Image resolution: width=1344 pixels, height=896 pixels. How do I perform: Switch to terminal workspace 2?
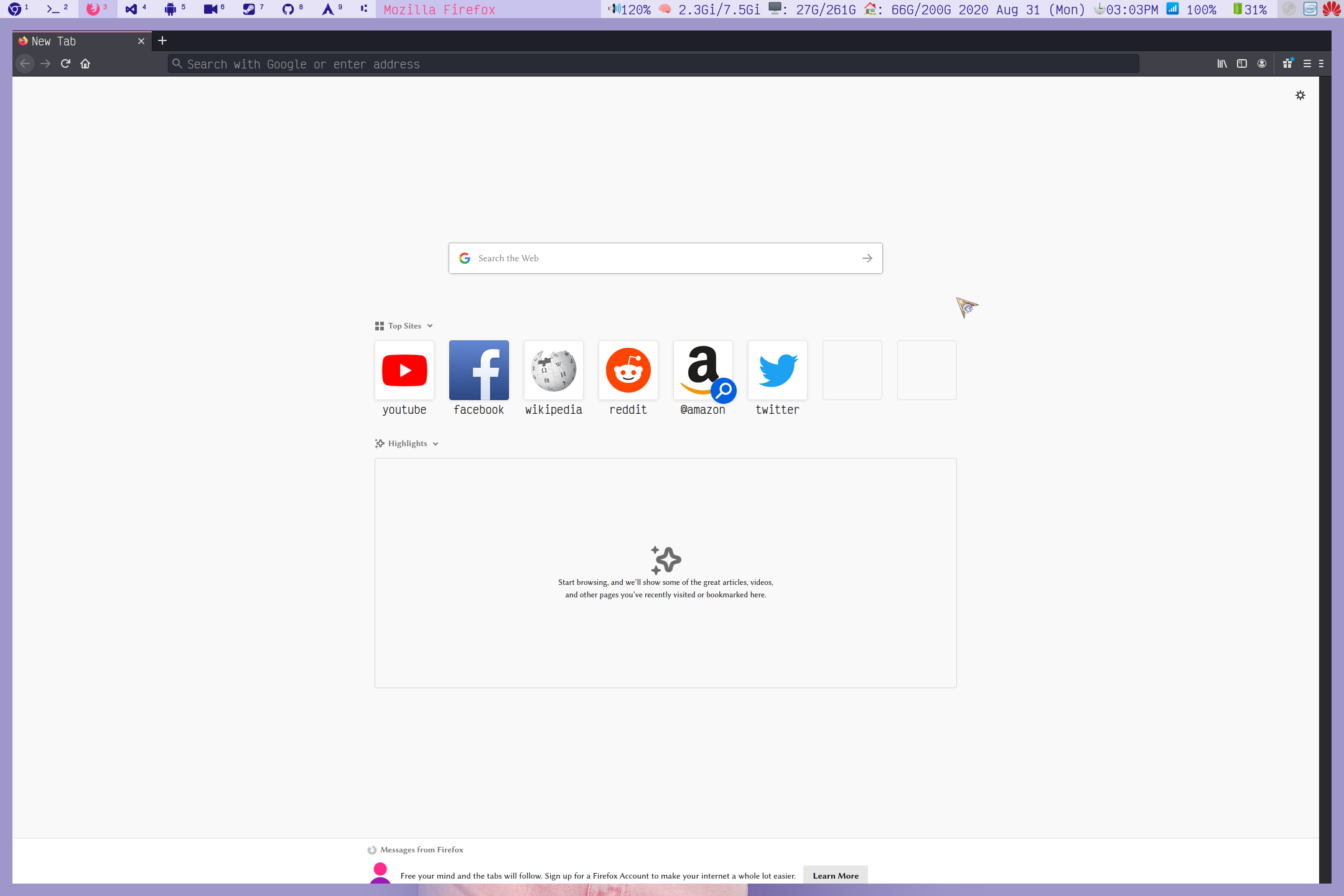57,9
